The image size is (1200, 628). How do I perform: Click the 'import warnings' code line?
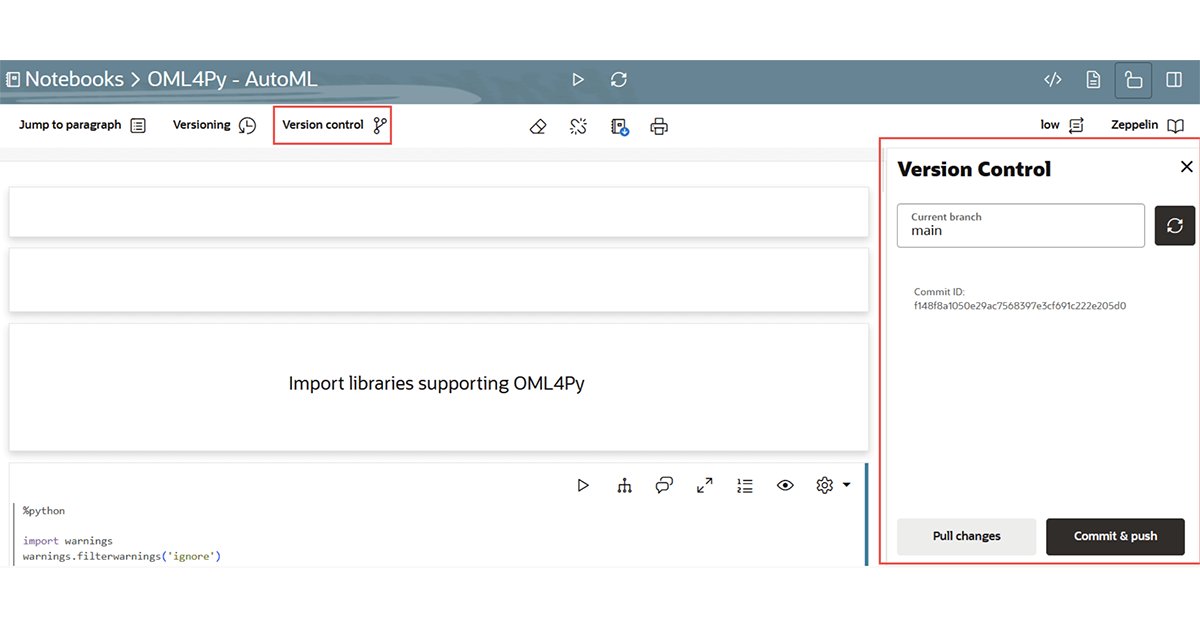(x=68, y=541)
